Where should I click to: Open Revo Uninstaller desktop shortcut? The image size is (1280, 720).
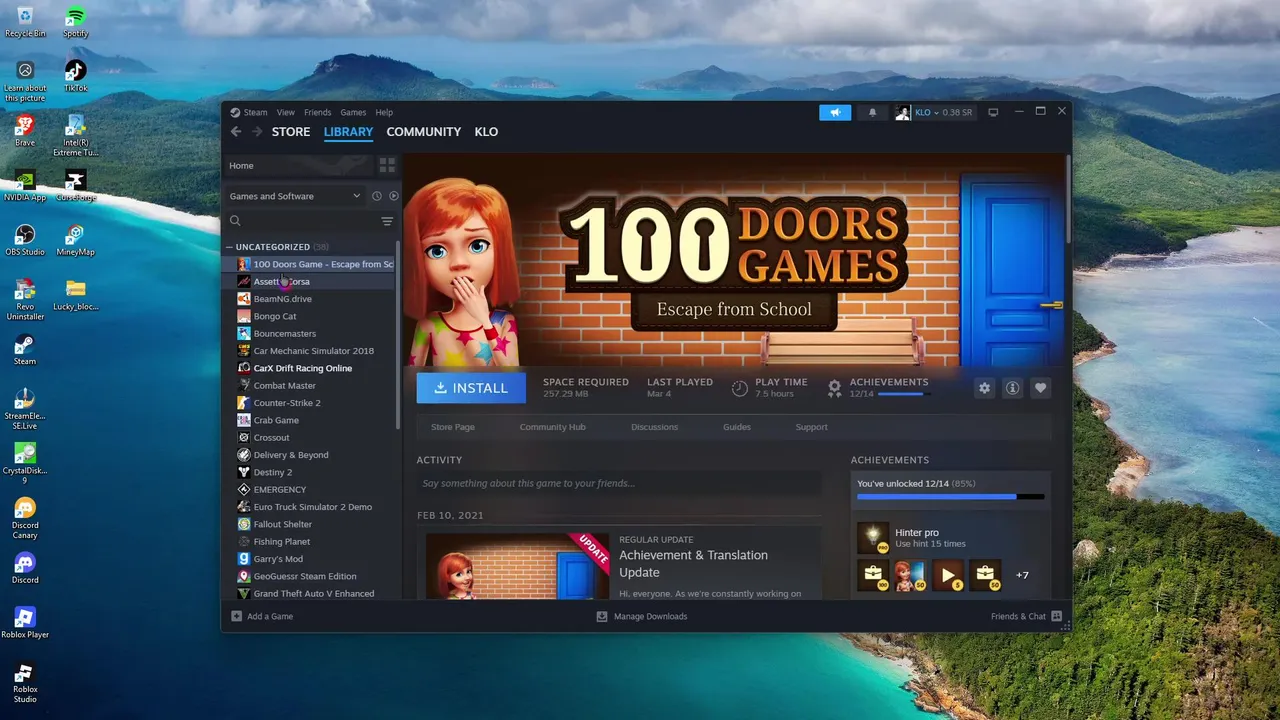coord(25,300)
